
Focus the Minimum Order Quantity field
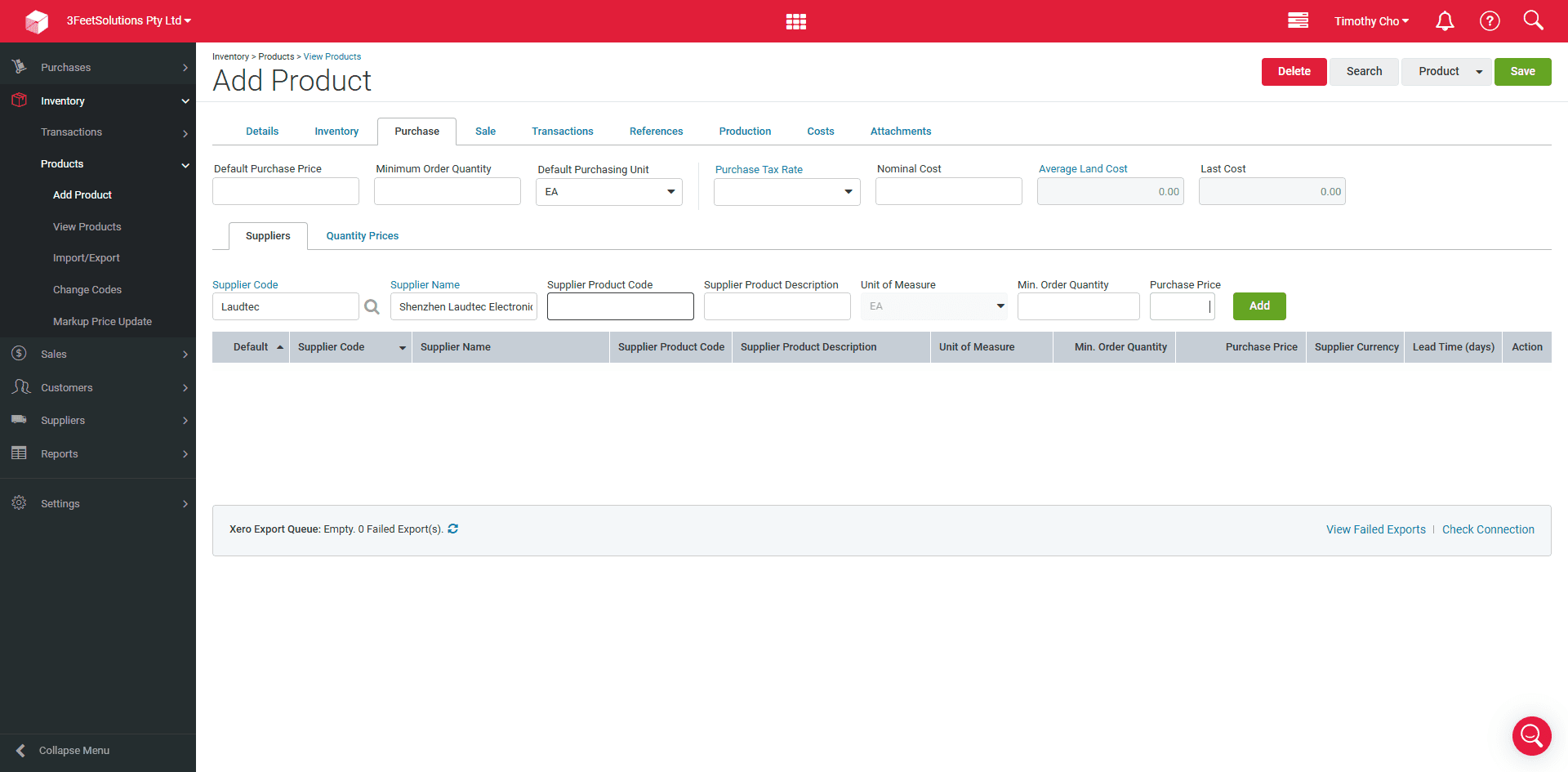(x=448, y=191)
